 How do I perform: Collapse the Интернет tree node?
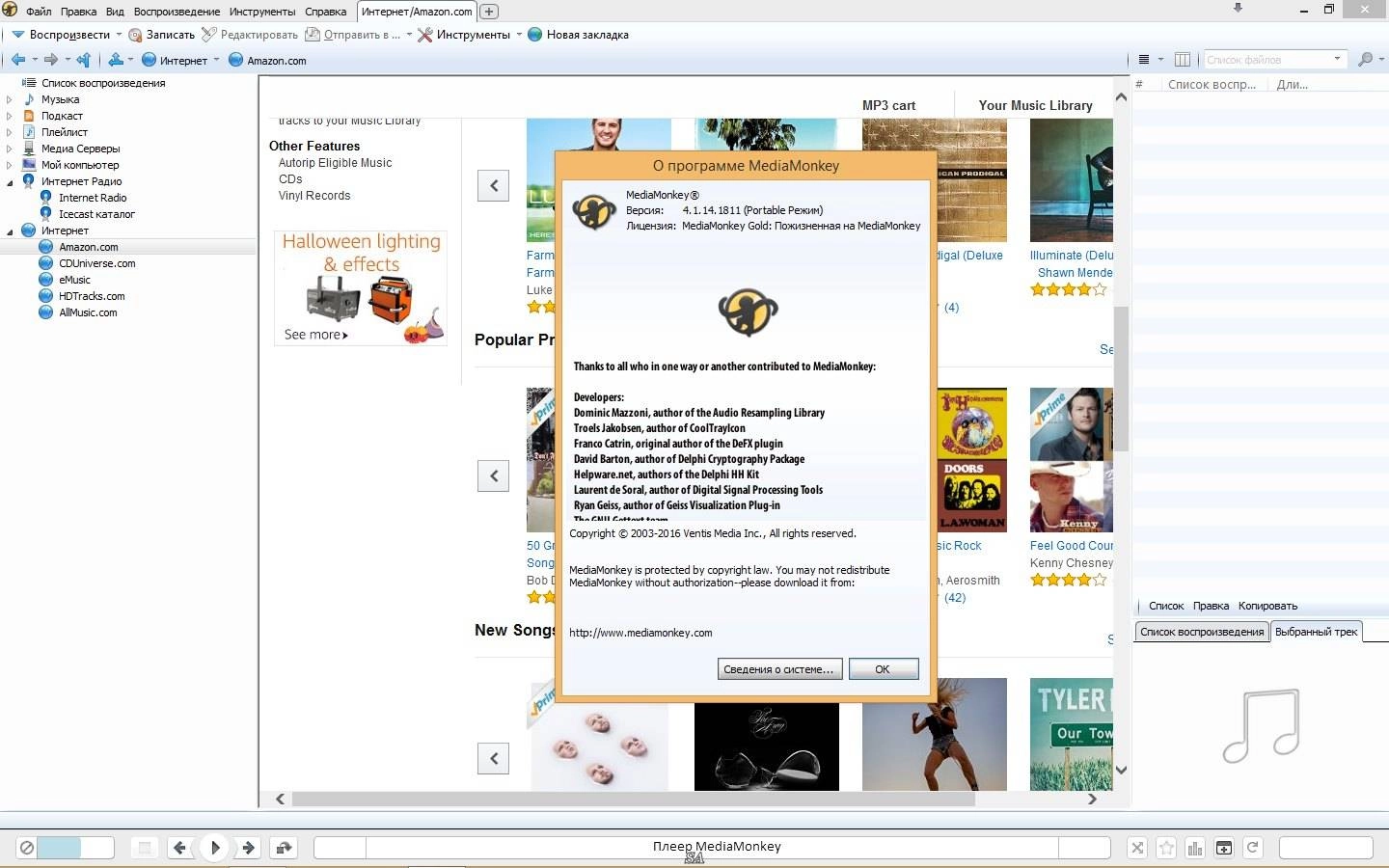10,231
